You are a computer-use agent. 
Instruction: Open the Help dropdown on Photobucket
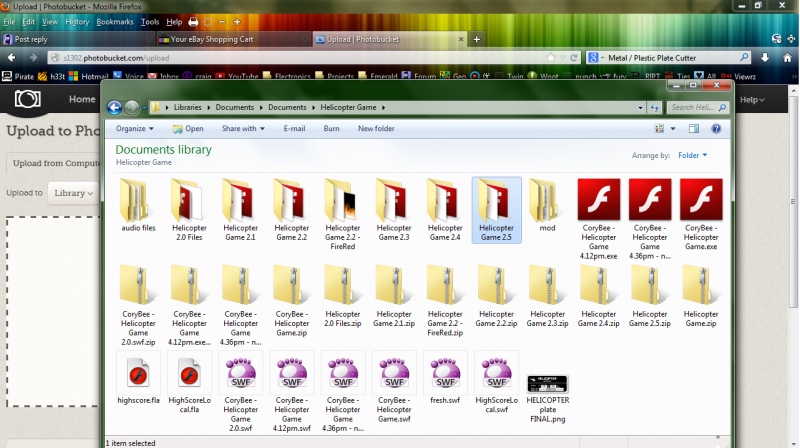(x=752, y=99)
